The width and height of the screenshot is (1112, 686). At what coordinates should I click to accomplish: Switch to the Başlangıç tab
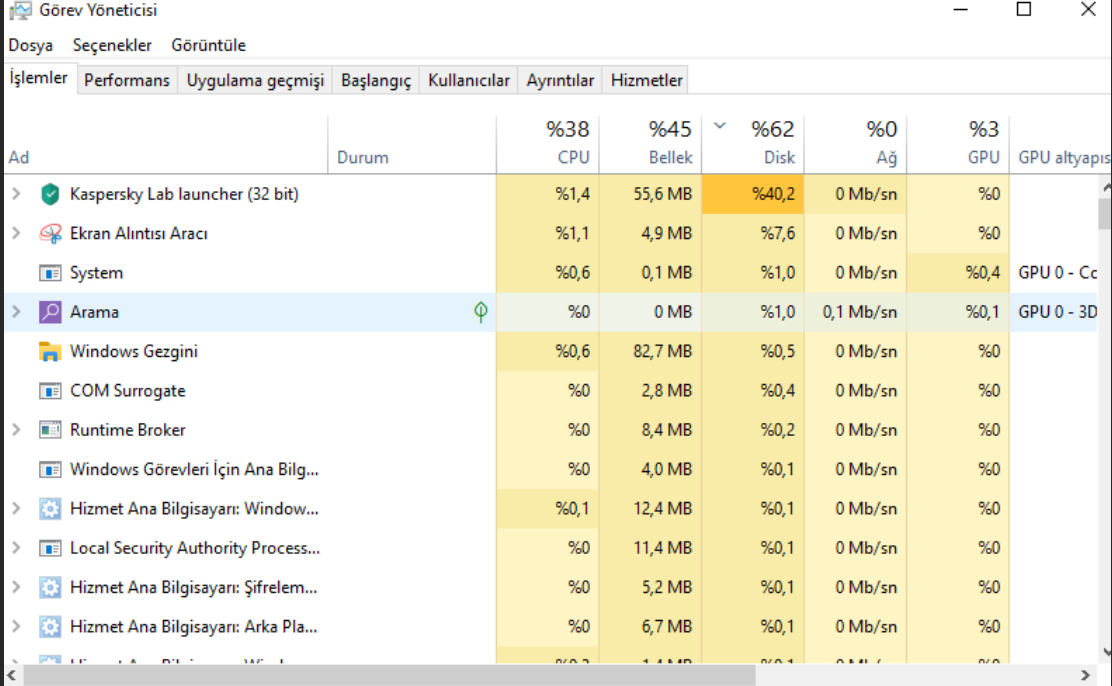[376, 81]
